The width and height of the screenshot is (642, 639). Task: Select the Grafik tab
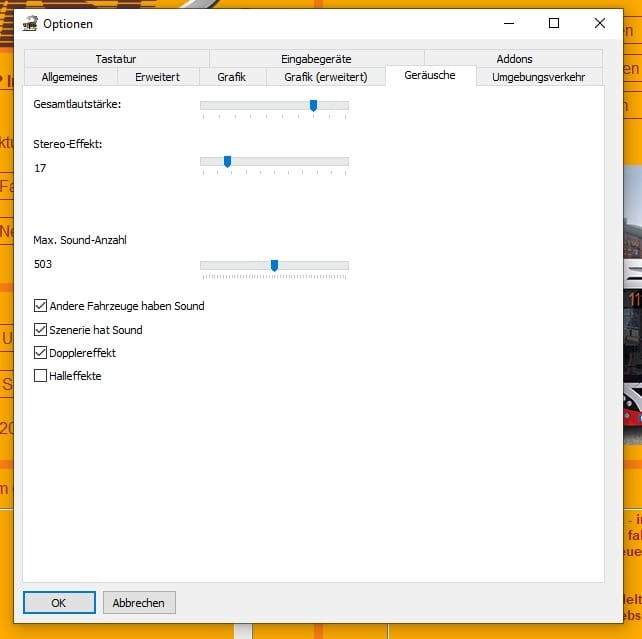231,77
